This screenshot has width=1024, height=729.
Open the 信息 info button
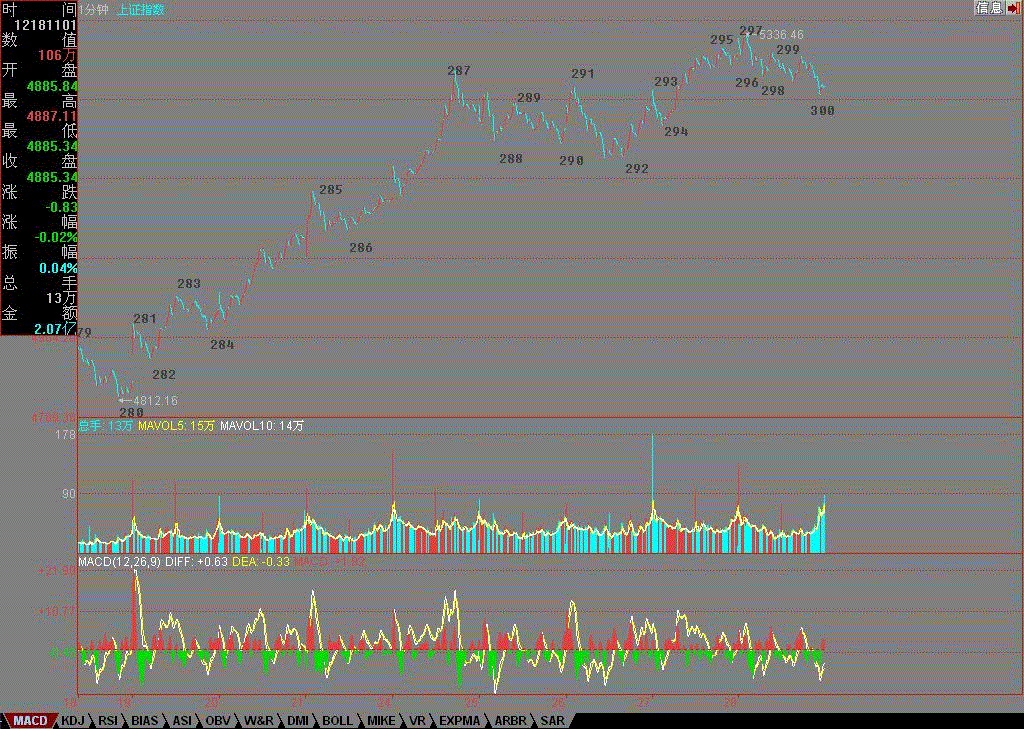pos(989,8)
